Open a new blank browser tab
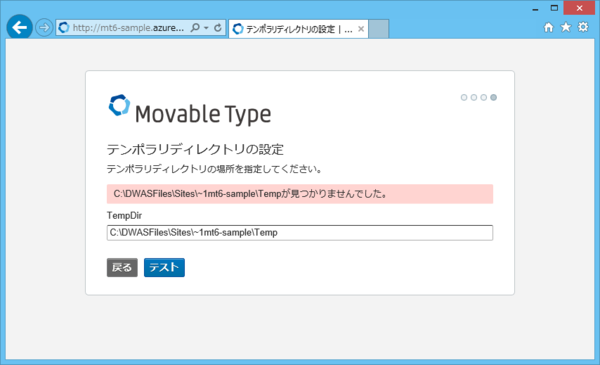Image resolution: width=600 pixels, height=365 pixels. click(x=379, y=29)
